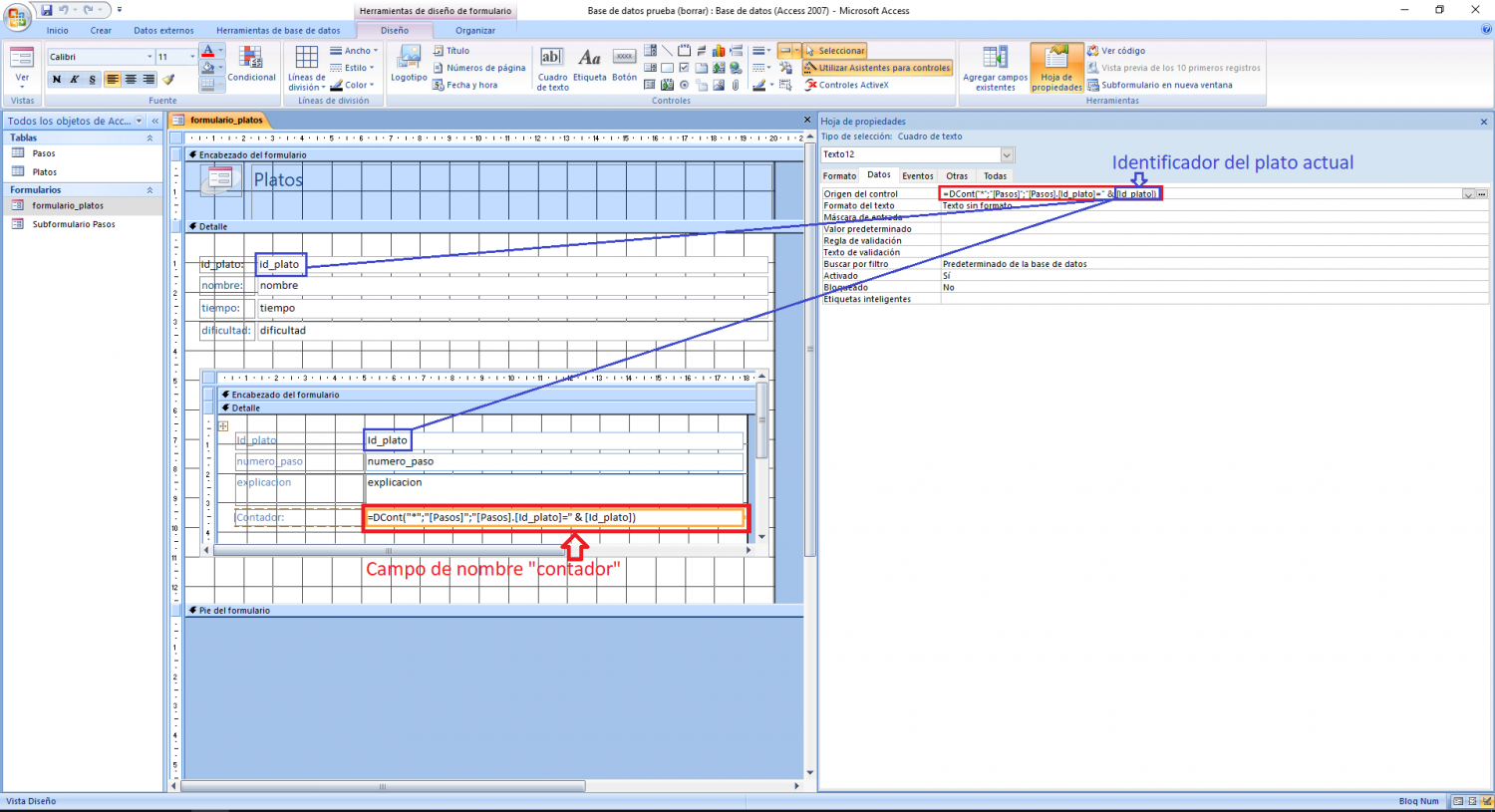The width and height of the screenshot is (1495, 812).
Task: Apply italic with the K button
Action: pos(74,80)
